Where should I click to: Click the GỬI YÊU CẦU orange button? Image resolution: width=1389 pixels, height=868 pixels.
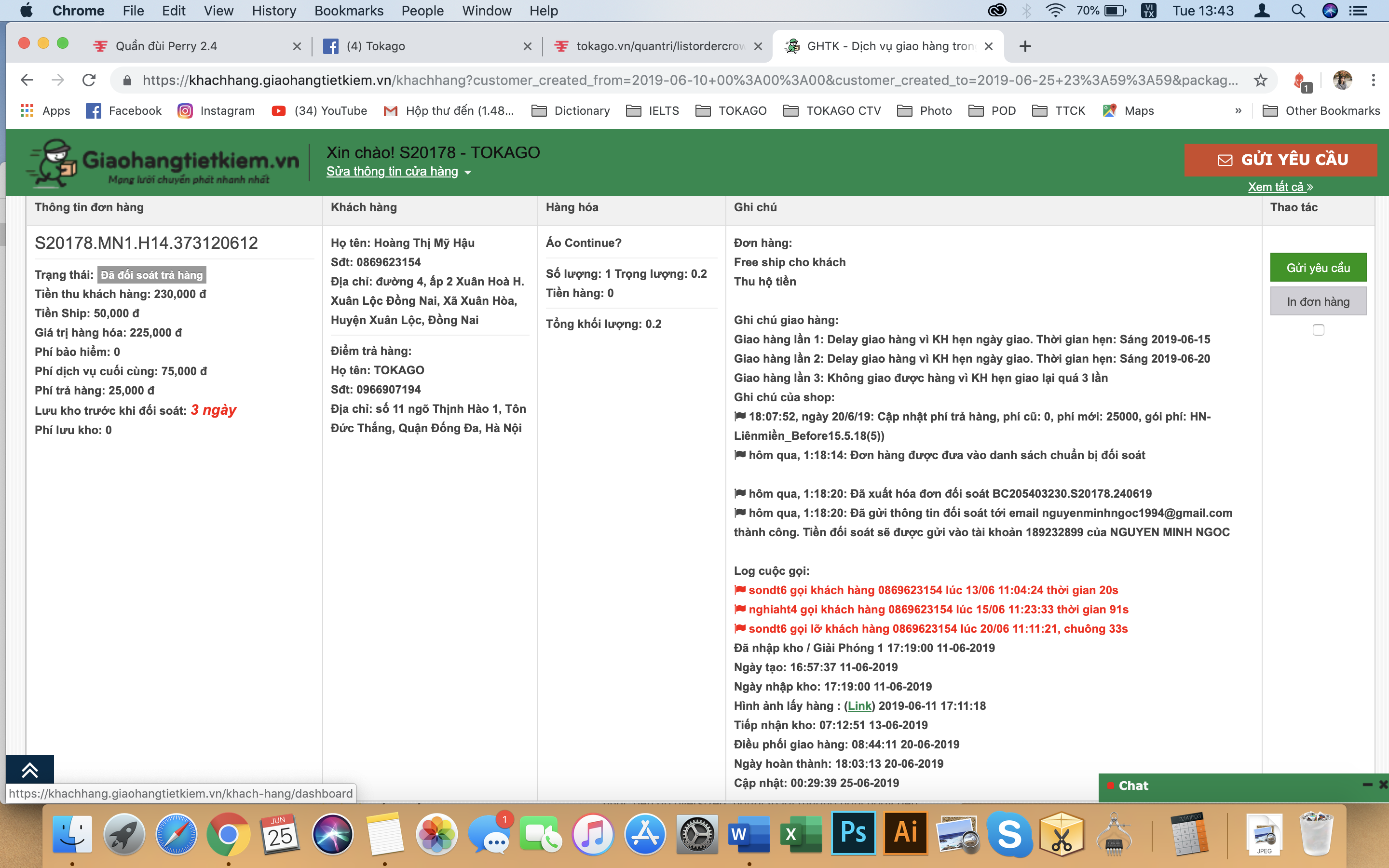pos(1280,160)
